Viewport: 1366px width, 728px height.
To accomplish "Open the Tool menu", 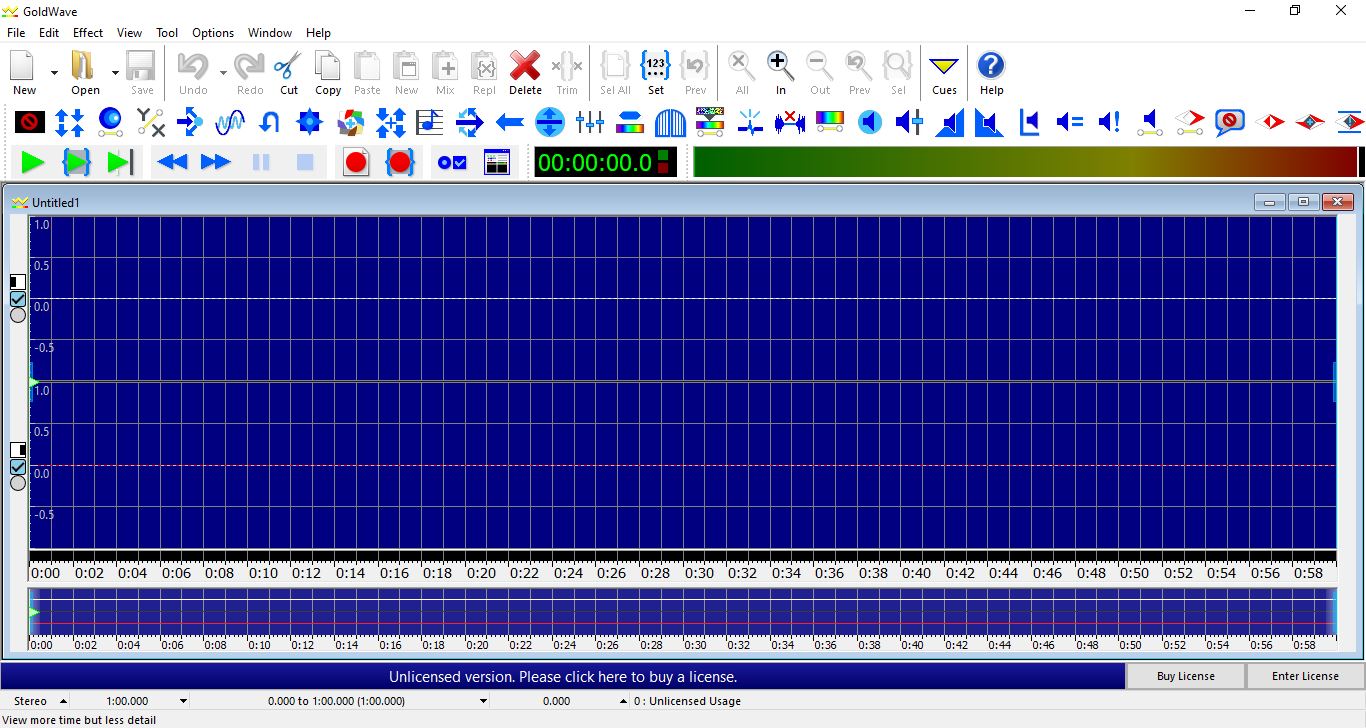I will [x=167, y=33].
